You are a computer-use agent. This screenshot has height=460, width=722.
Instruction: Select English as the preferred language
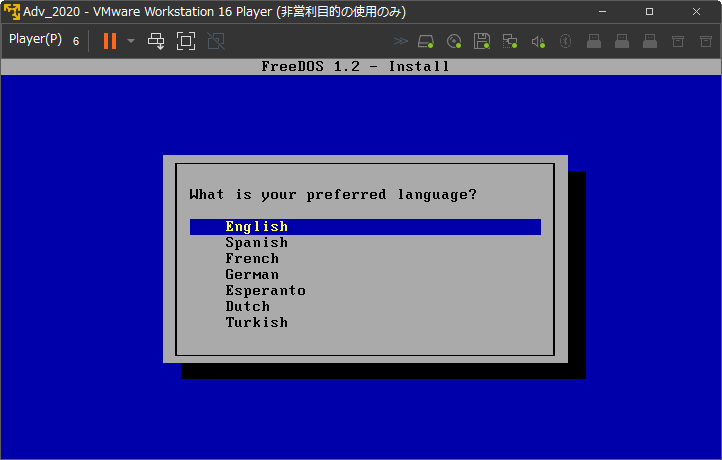[365, 227]
